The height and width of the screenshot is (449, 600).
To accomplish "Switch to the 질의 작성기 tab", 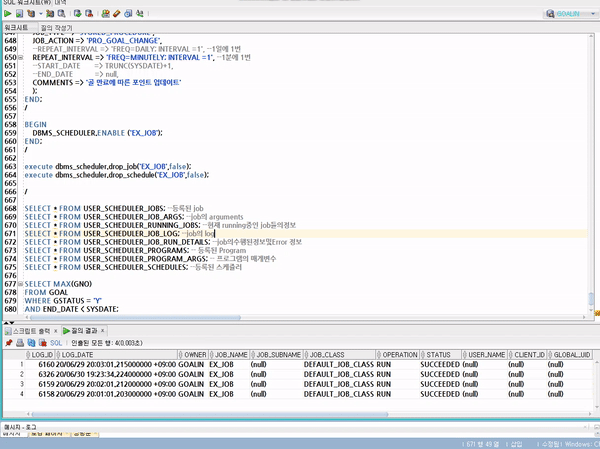I will point(56,28).
